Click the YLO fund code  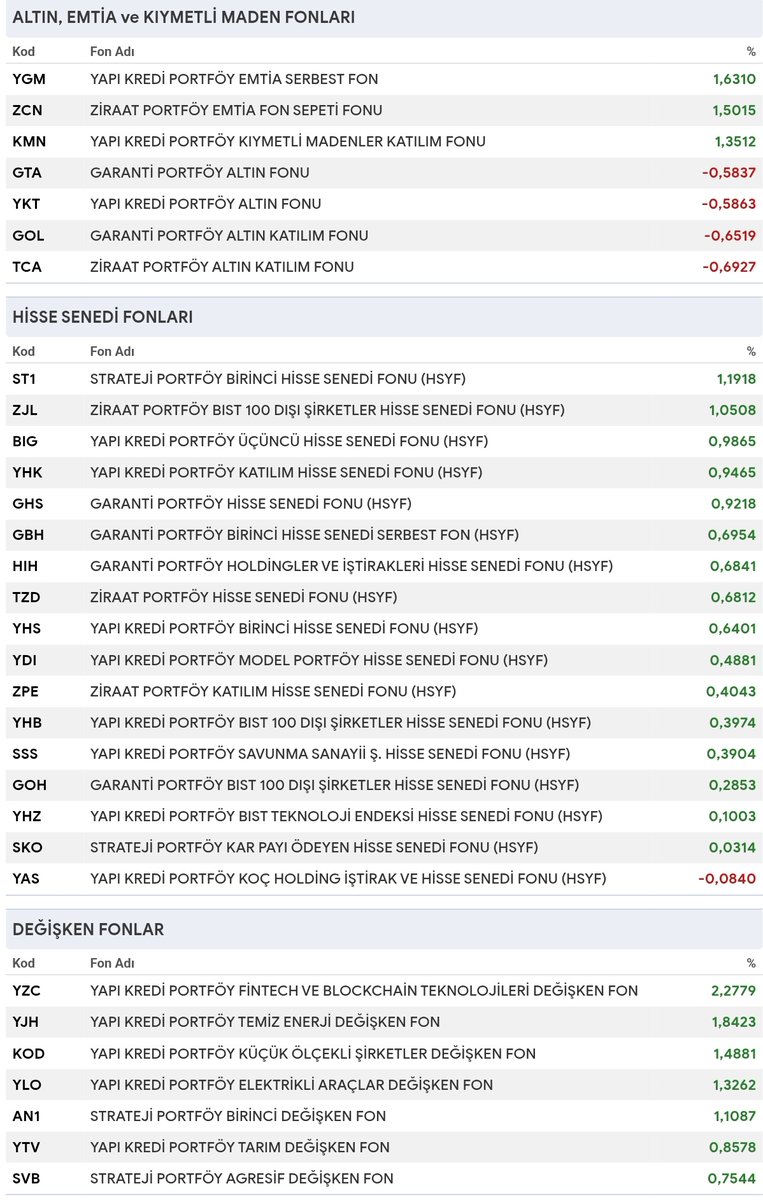[x=27, y=1085]
